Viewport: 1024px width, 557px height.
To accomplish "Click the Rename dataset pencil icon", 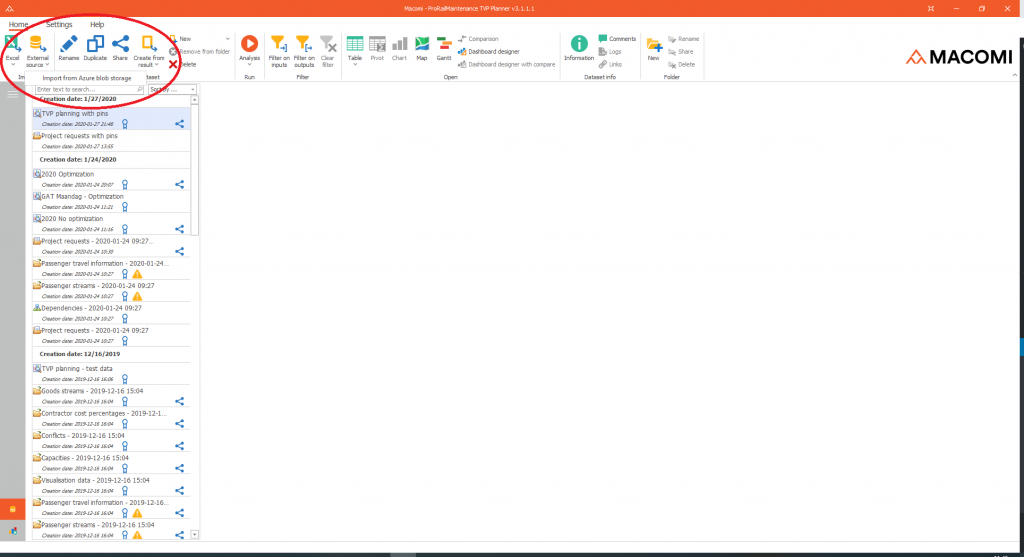I will click(68, 45).
